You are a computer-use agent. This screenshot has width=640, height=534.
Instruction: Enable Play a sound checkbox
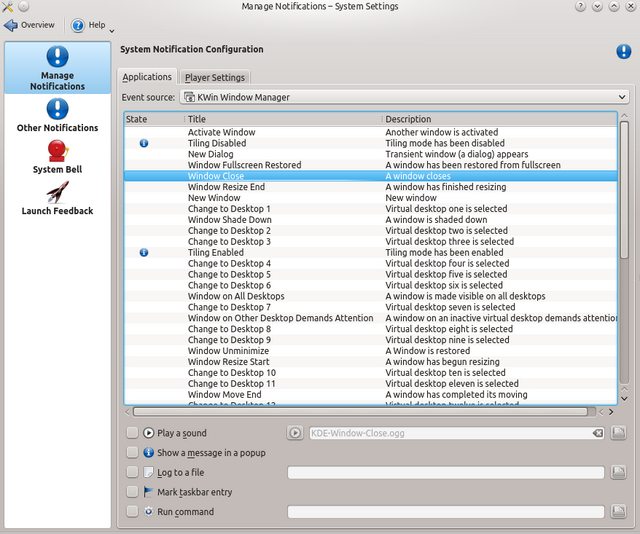(132, 433)
